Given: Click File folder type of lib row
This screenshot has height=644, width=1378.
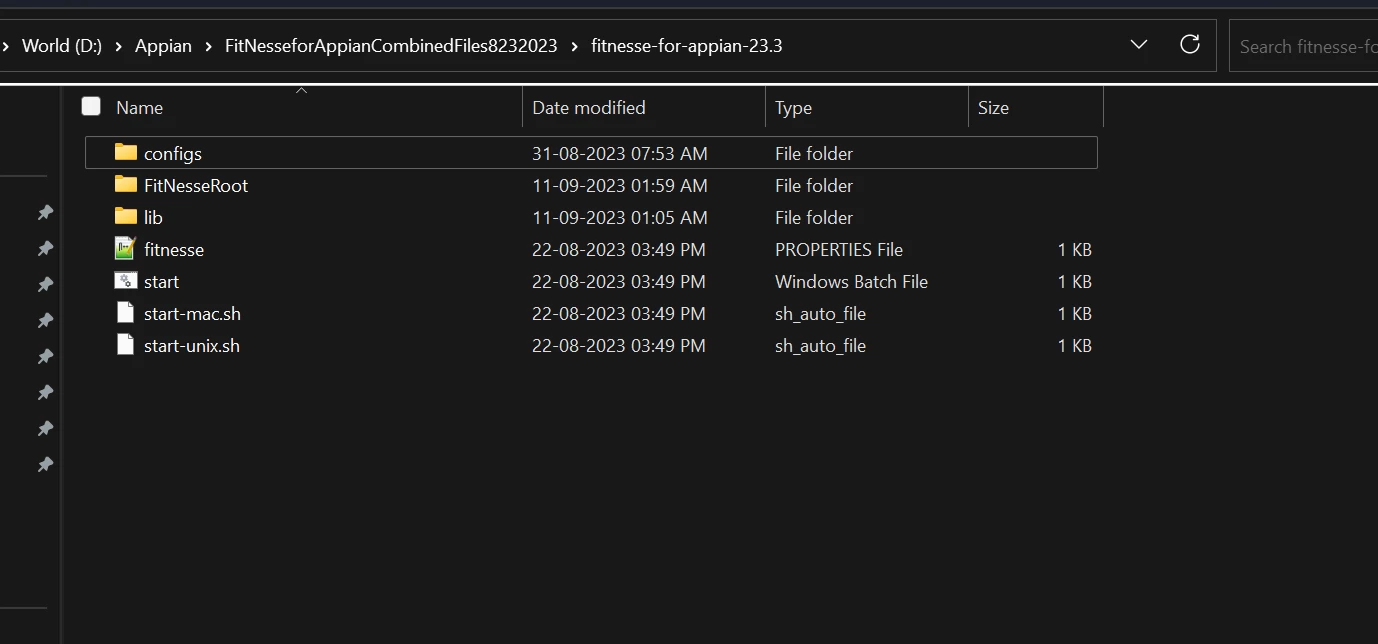Looking at the screenshot, I should 814,218.
